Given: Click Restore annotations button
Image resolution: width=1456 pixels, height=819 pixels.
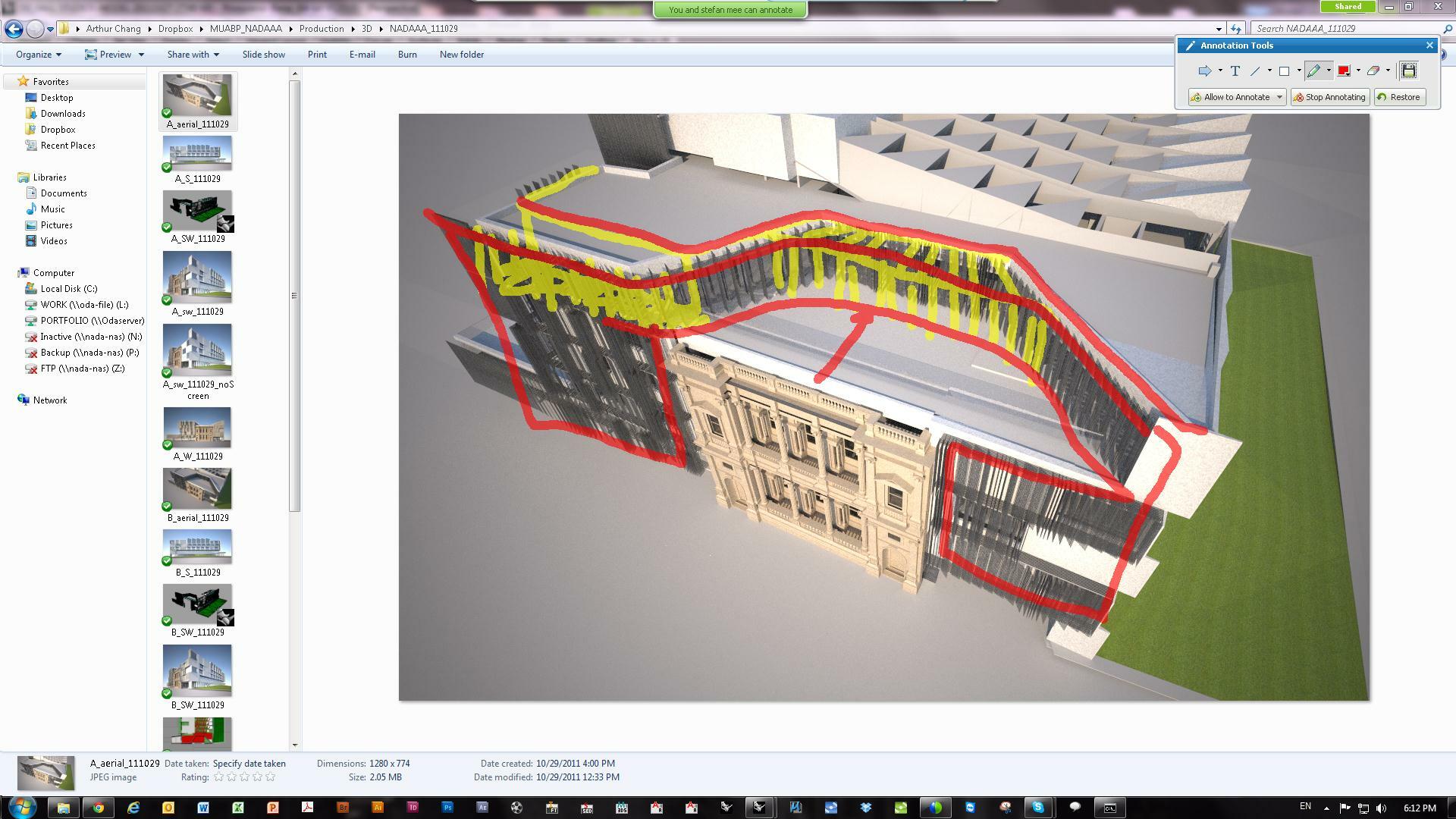Looking at the screenshot, I should point(1399,97).
